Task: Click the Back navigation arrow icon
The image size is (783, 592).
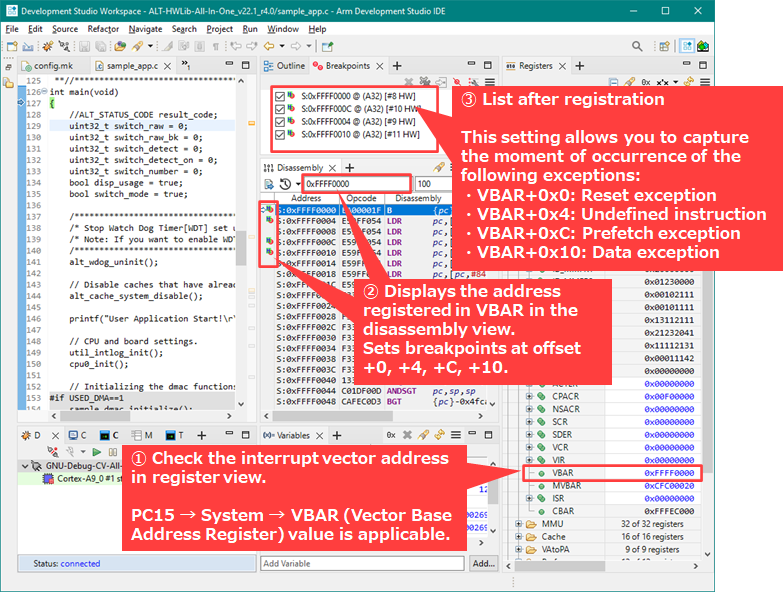Action: coord(269,46)
